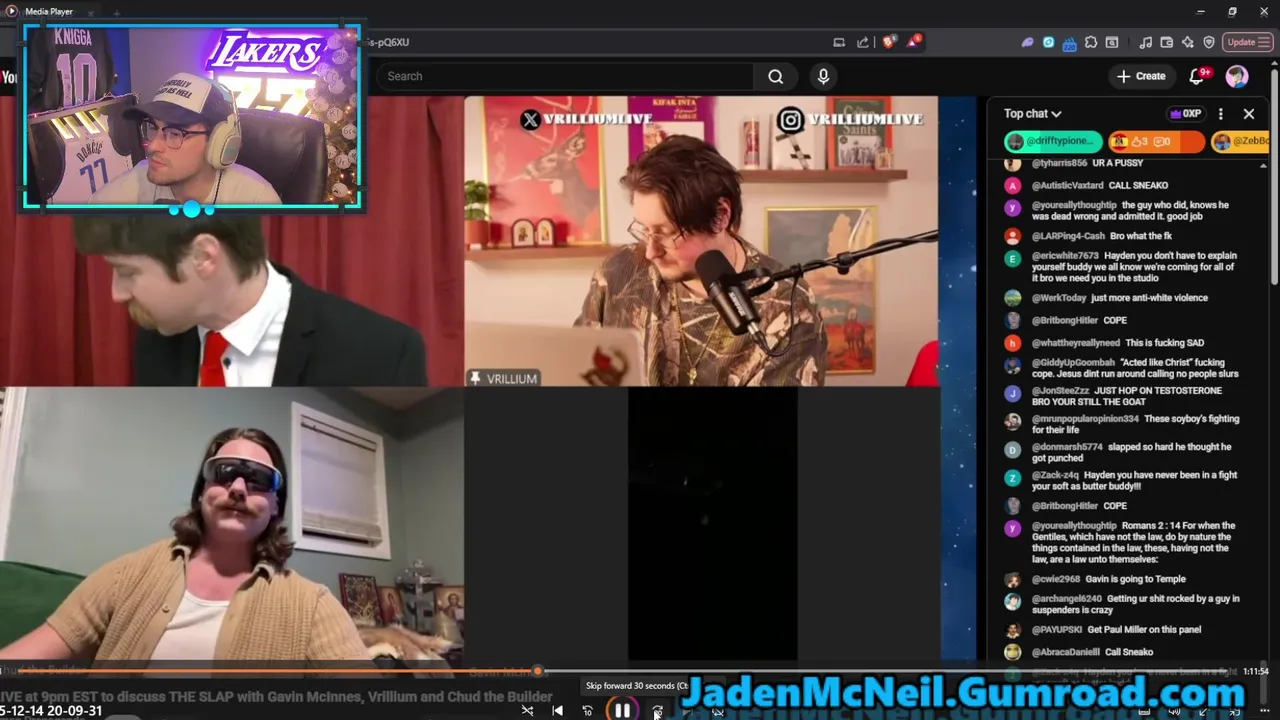This screenshot has height=720, width=1280.
Task: Open the YouTube Create menu
Action: [x=1141, y=76]
